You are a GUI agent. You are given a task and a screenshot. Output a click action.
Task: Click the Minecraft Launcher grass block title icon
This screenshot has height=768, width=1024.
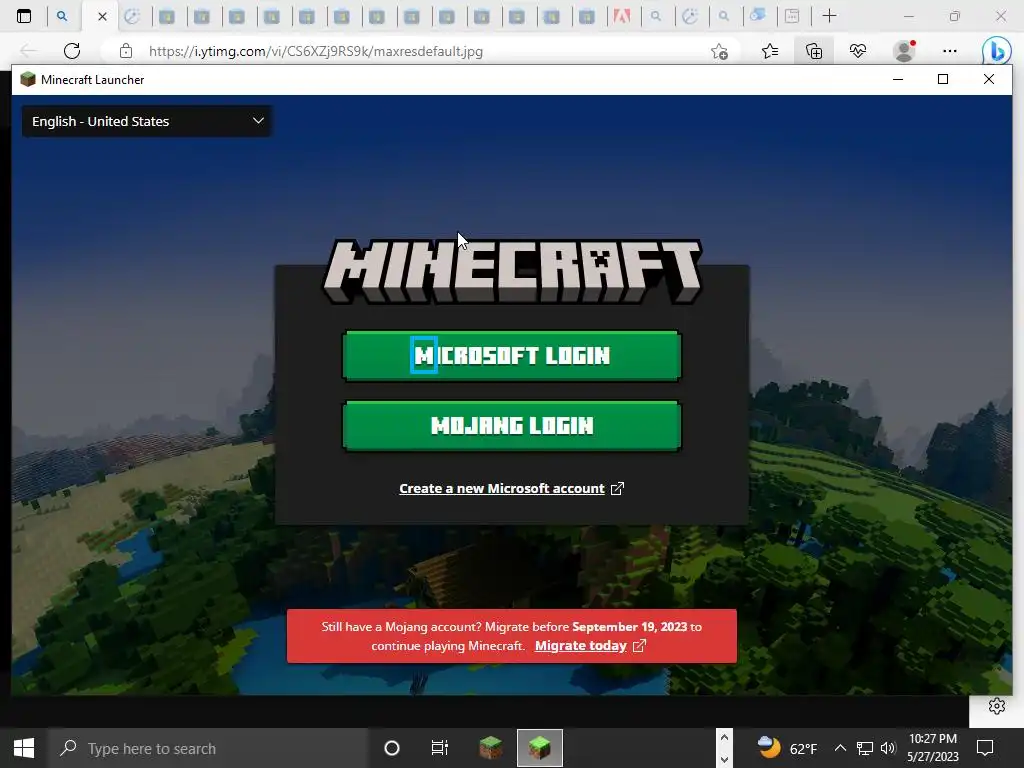(x=27, y=80)
